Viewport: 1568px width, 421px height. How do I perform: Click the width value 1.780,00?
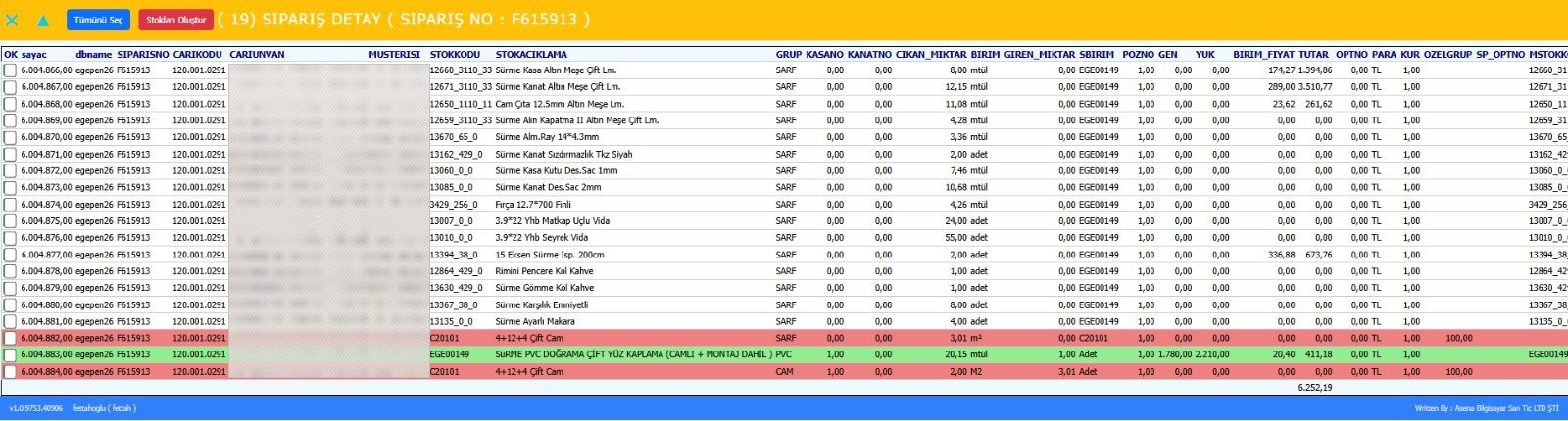pyautogui.click(x=1174, y=354)
